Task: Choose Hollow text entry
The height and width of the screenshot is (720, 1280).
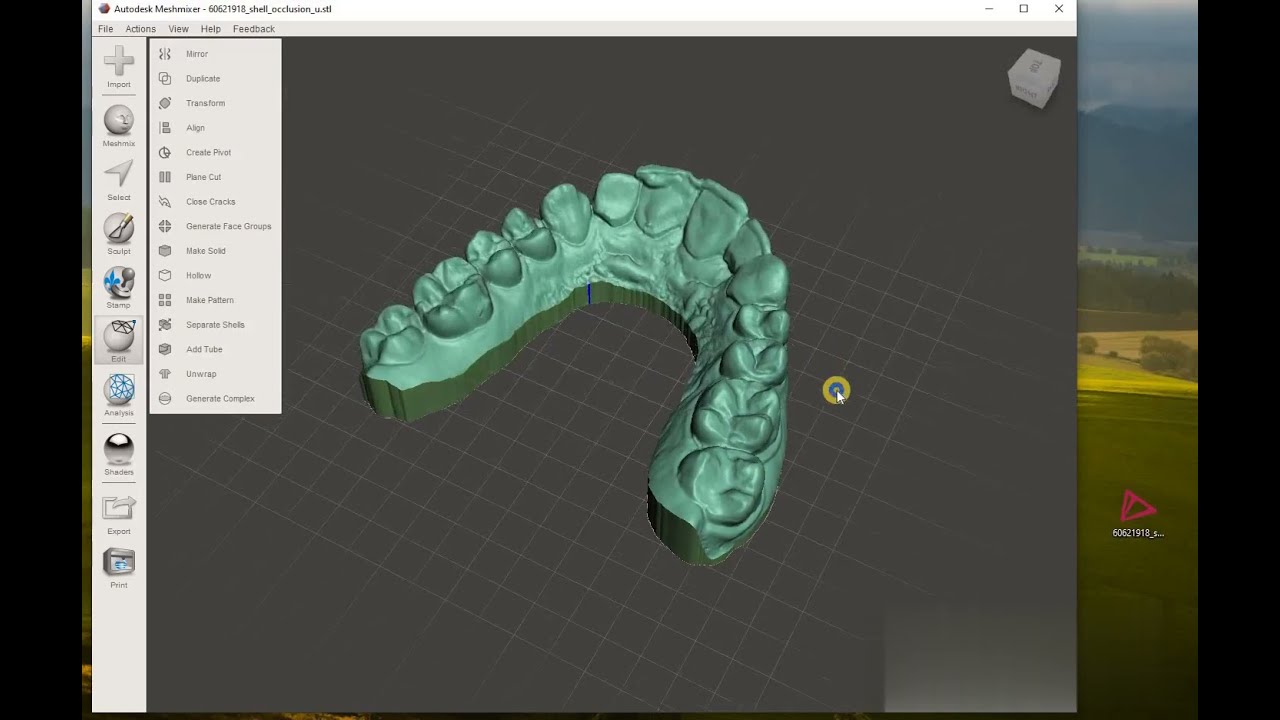Action: (198, 275)
